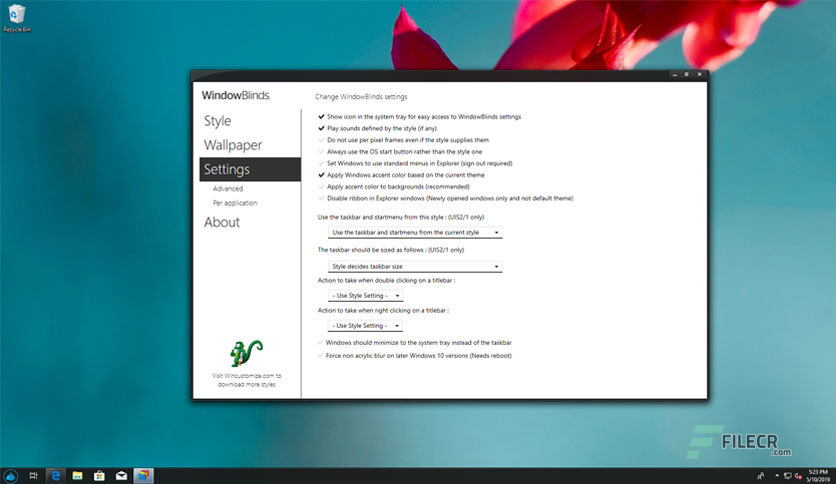836x484 pixels.
Task: Select the Settings section
Action: pyautogui.click(x=250, y=169)
